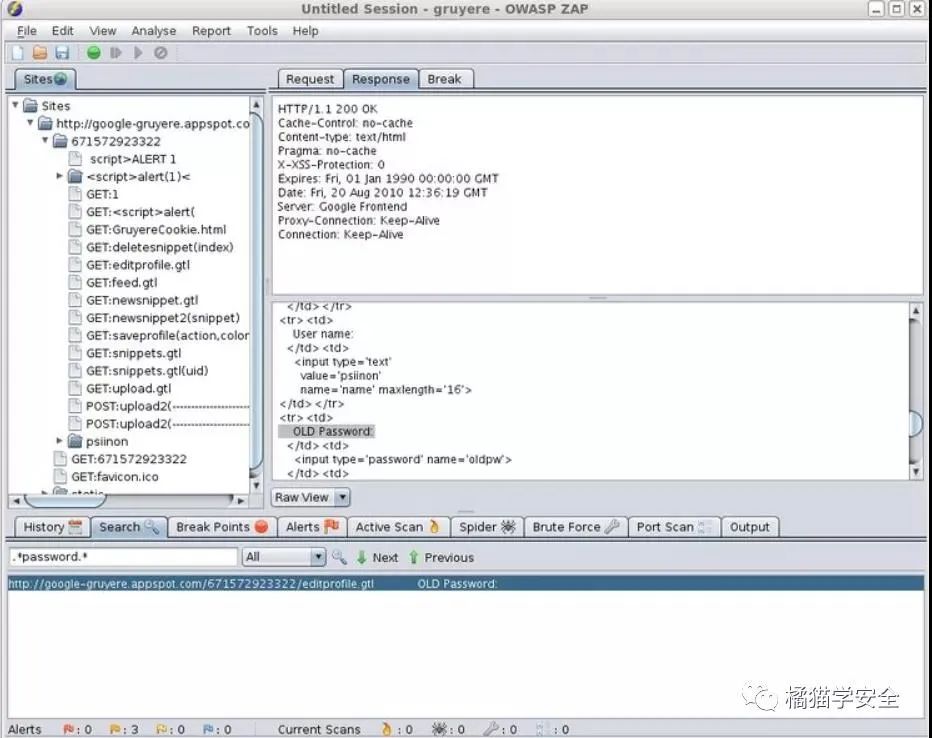
Task: Select the Sites tab
Action: click(x=45, y=79)
